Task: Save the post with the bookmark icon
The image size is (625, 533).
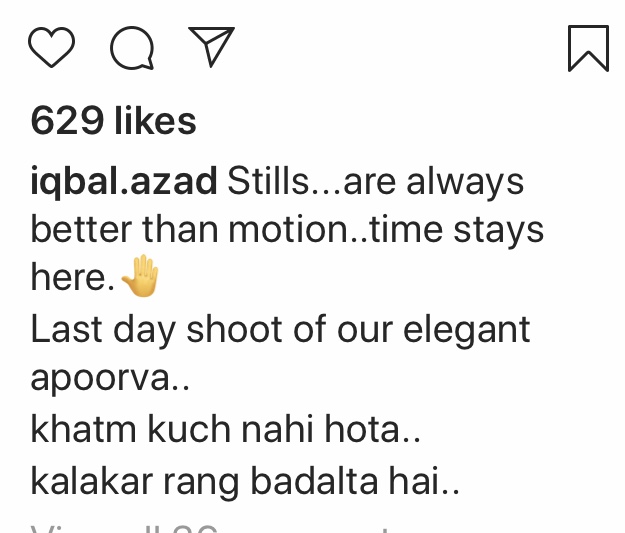Action: [588, 48]
